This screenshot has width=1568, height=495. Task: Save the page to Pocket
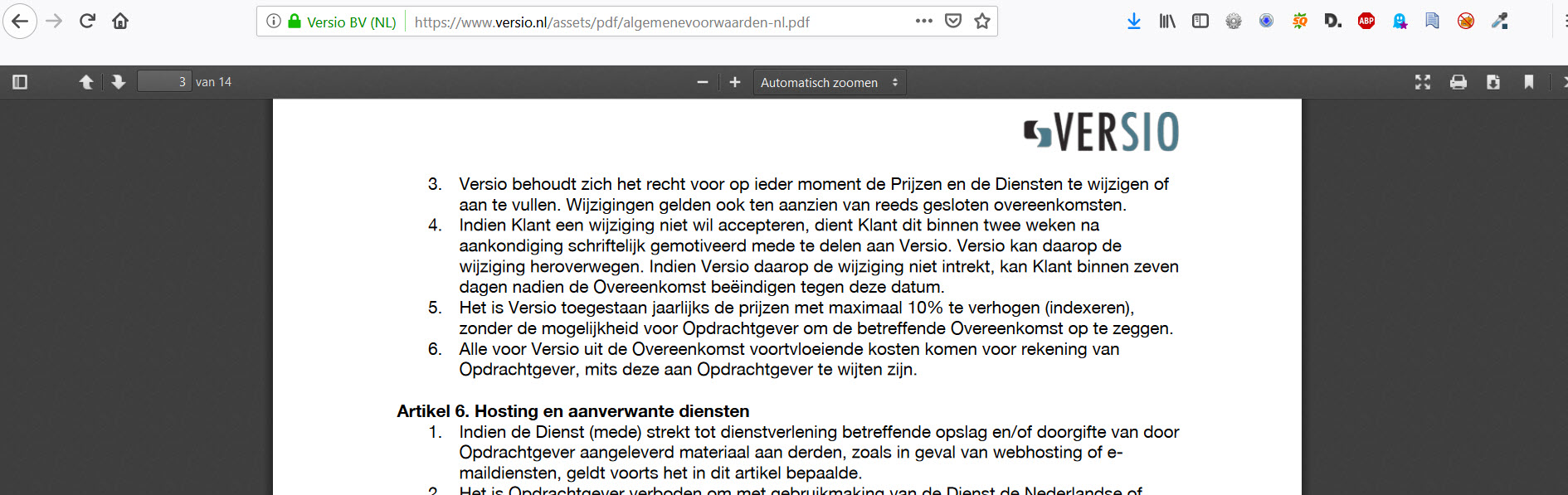953,22
